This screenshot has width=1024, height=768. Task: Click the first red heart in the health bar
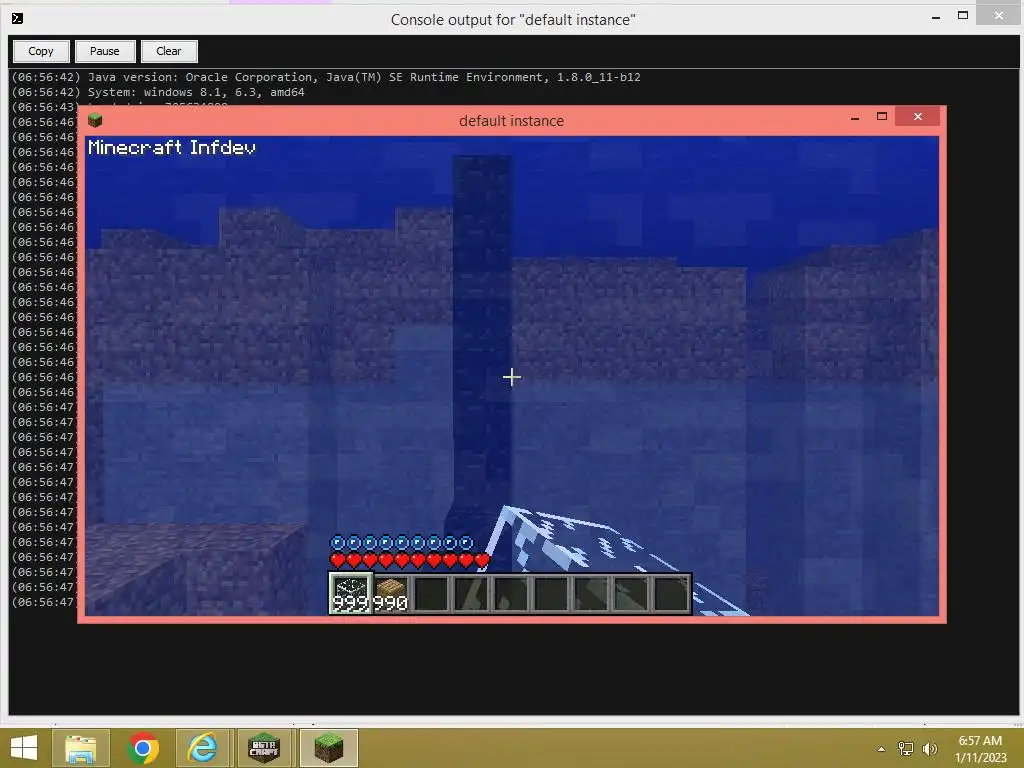tap(338, 560)
